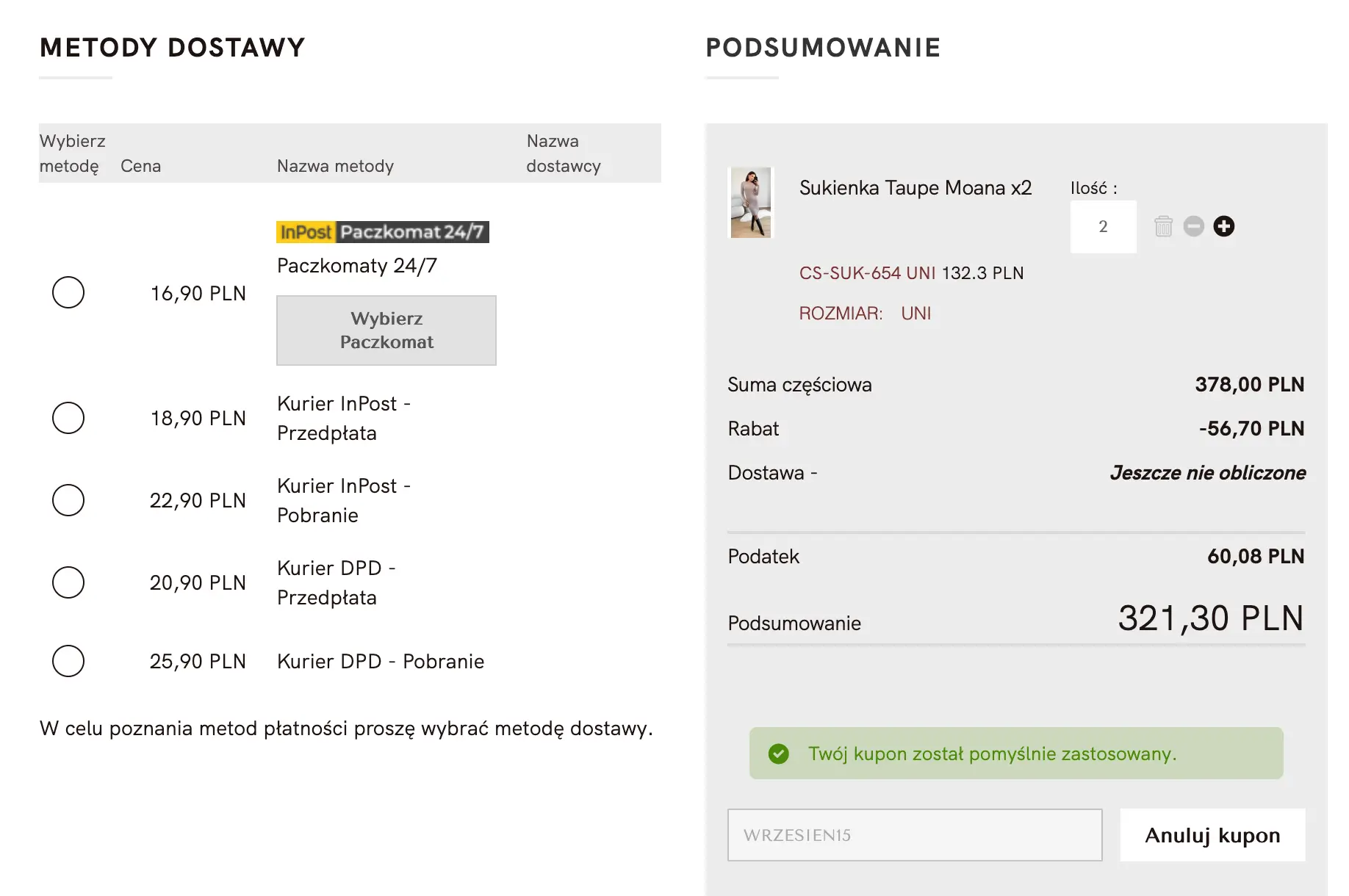Click the quantity input showing 2
Viewport: 1349px width, 896px height.
[x=1103, y=227]
